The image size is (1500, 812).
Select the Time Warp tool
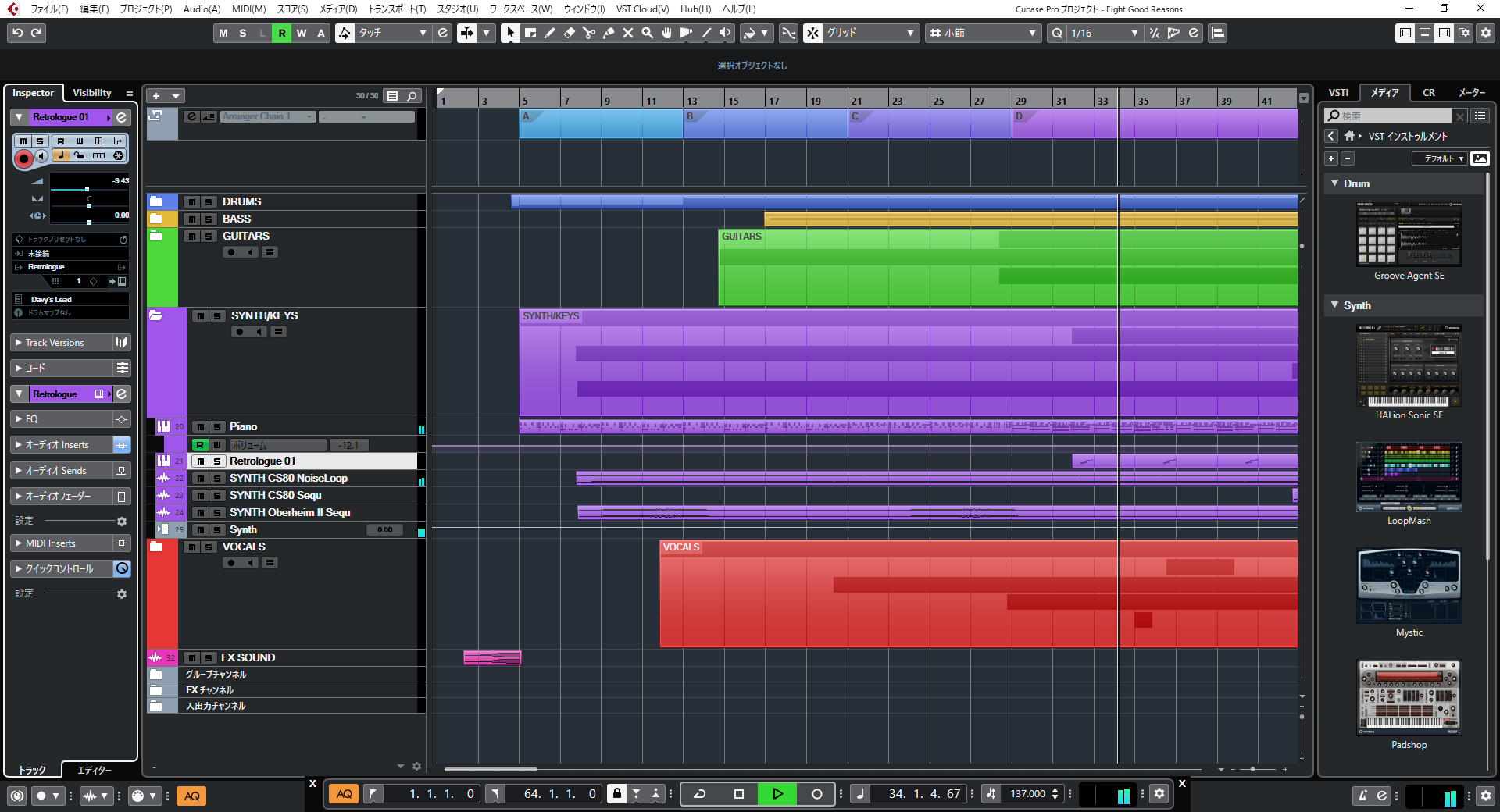pyautogui.click(x=687, y=33)
